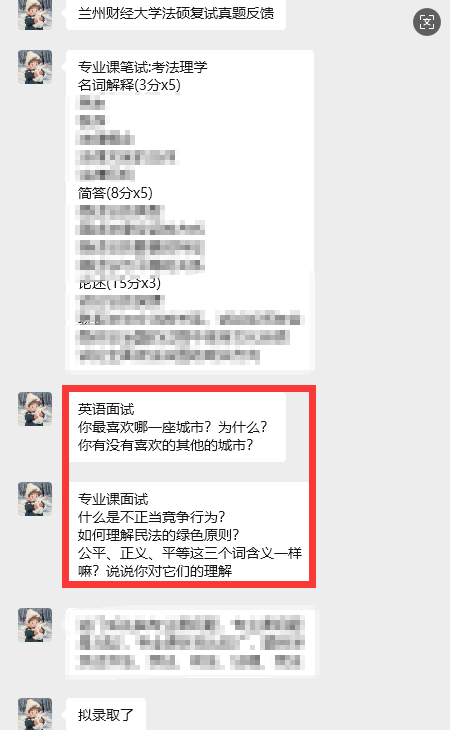This screenshot has height=730, width=450.
Task: Open avatar next to 专业课面试 message
Action: (35, 499)
